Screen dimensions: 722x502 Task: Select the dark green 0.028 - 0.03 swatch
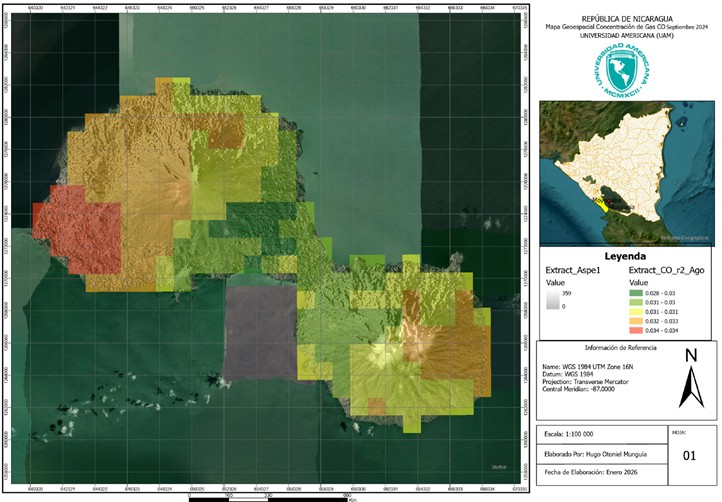pyautogui.click(x=636, y=293)
